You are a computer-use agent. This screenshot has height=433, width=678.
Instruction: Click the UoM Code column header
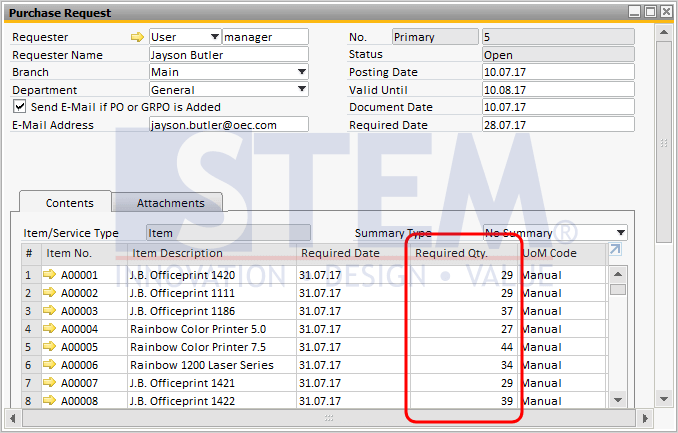point(563,253)
